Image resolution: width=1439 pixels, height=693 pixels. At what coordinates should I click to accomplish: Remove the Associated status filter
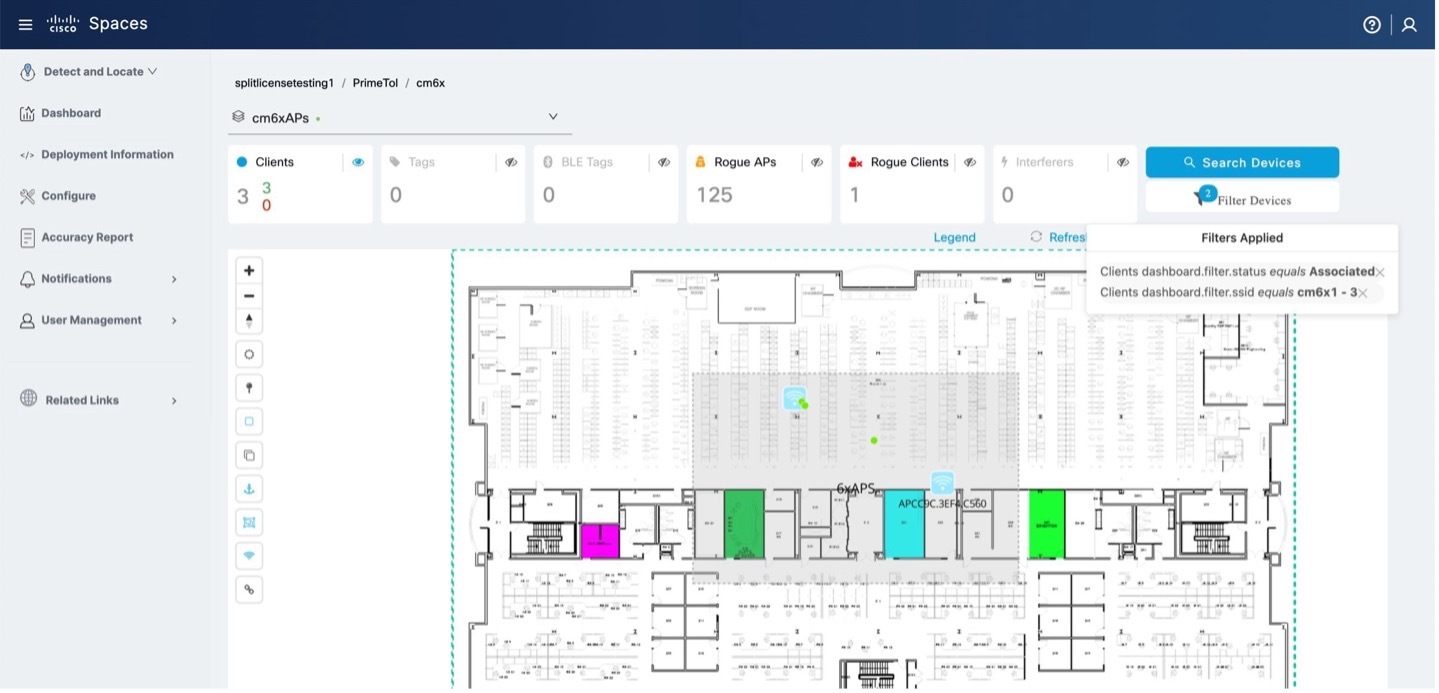click(1380, 271)
